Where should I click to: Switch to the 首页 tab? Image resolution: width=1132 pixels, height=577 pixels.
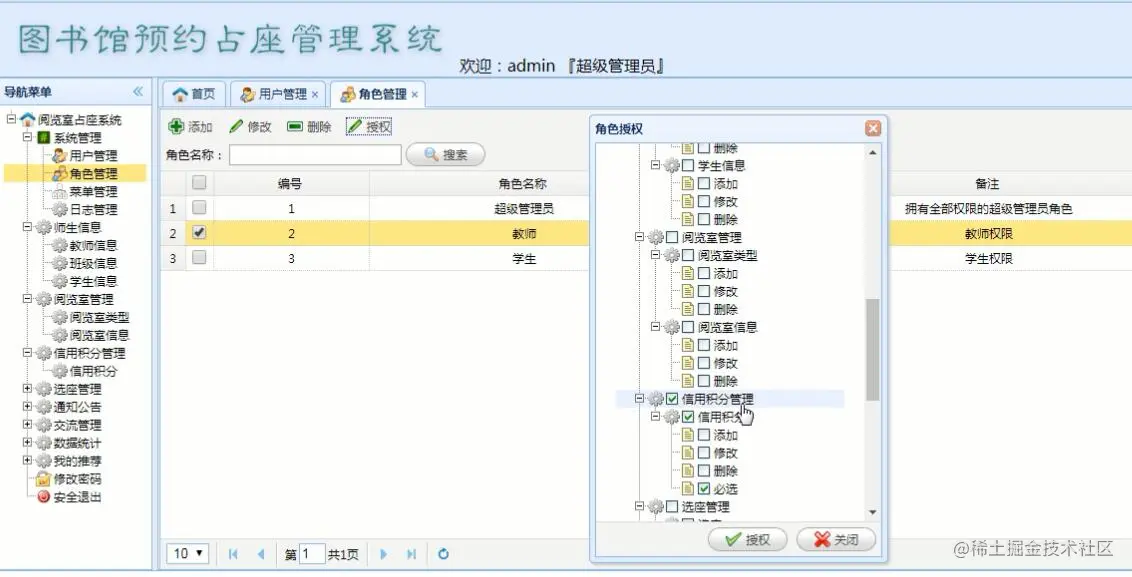tap(194, 95)
